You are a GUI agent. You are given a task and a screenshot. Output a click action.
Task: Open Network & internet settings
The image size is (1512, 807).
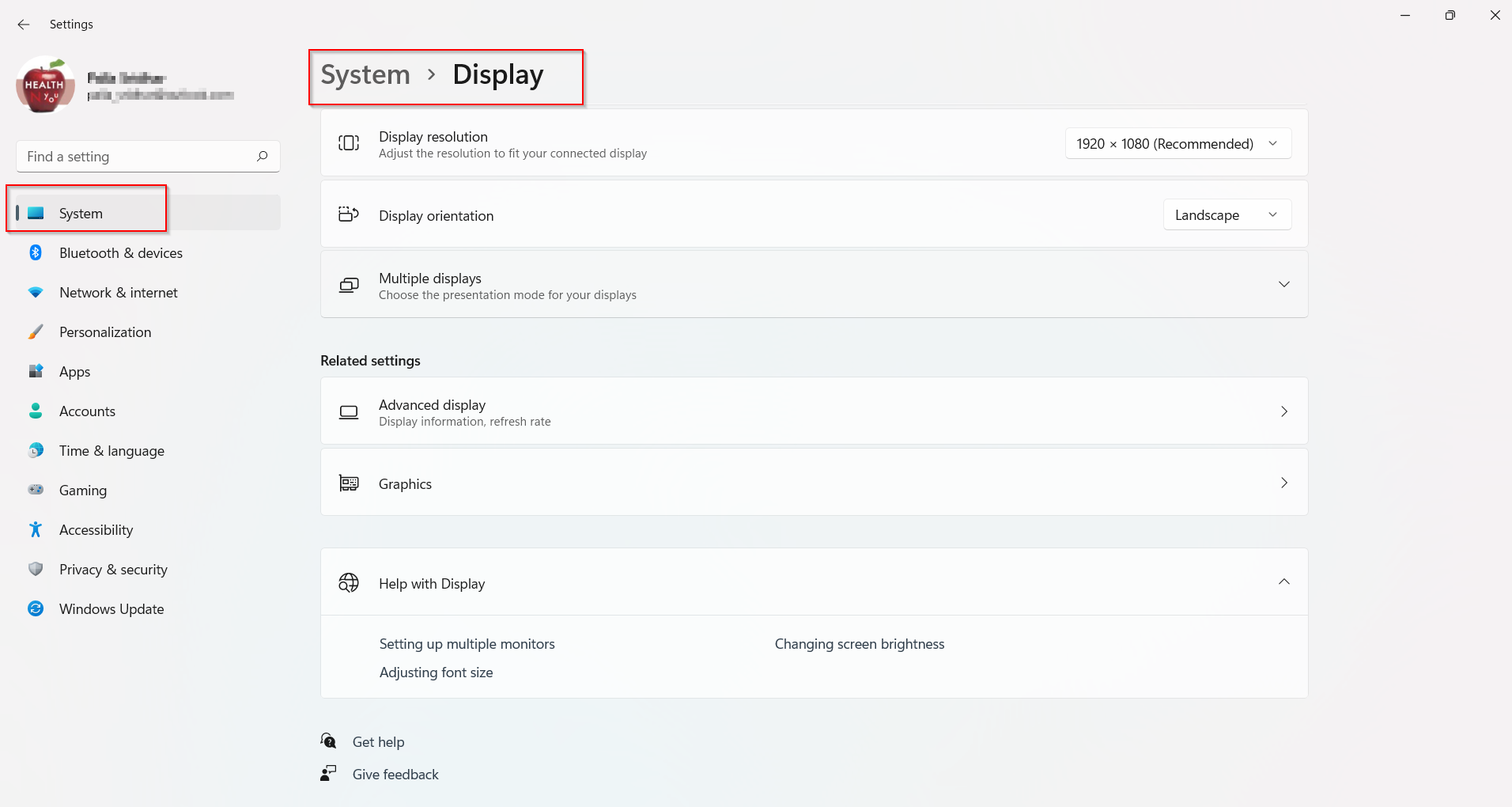(x=148, y=293)
